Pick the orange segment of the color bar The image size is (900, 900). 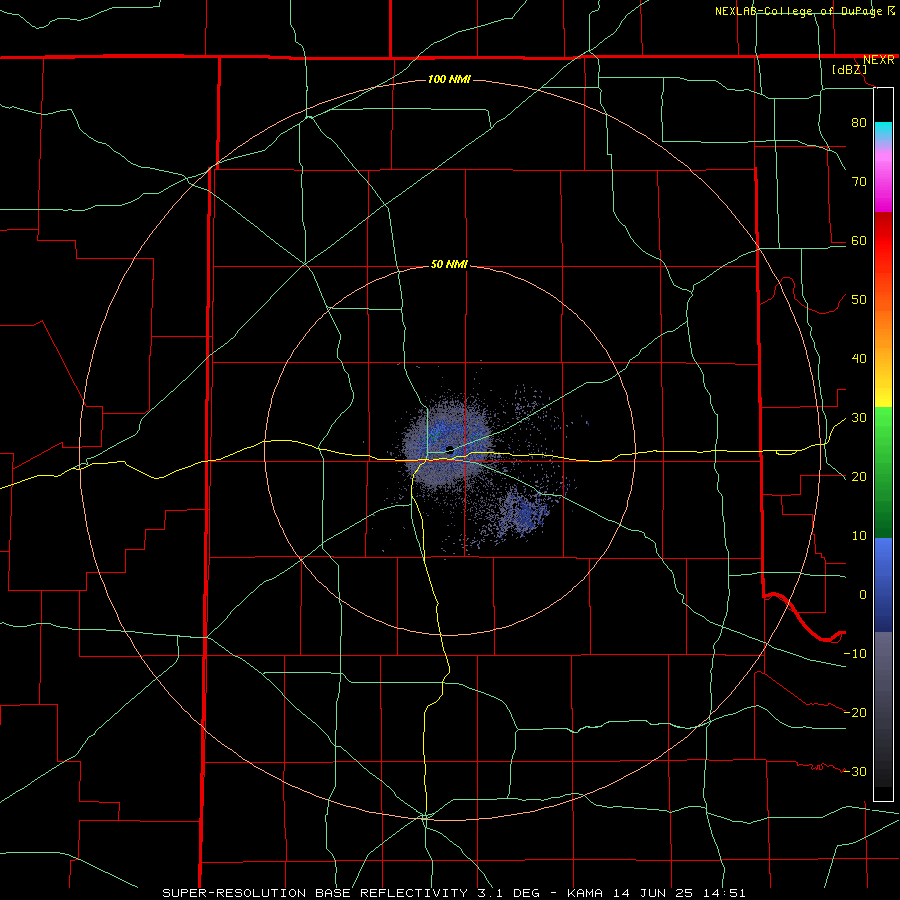point(883,339)
